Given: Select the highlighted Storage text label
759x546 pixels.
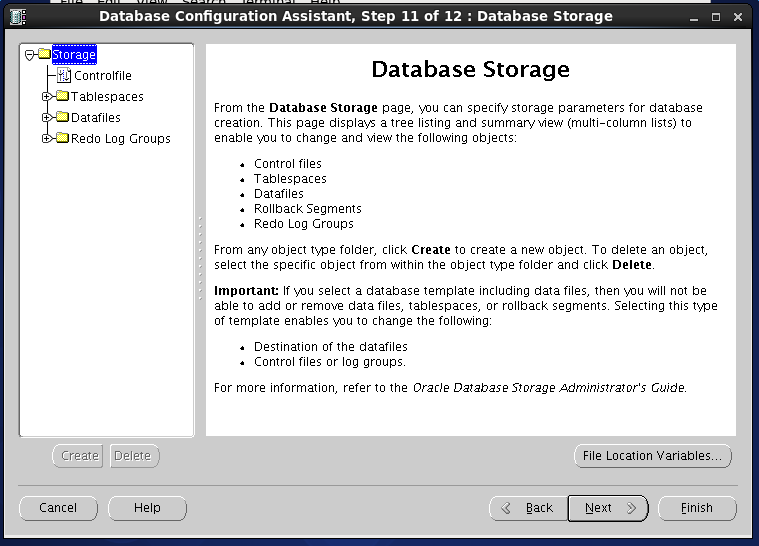Looking at the screenshot, I should [x=74, y=55].
